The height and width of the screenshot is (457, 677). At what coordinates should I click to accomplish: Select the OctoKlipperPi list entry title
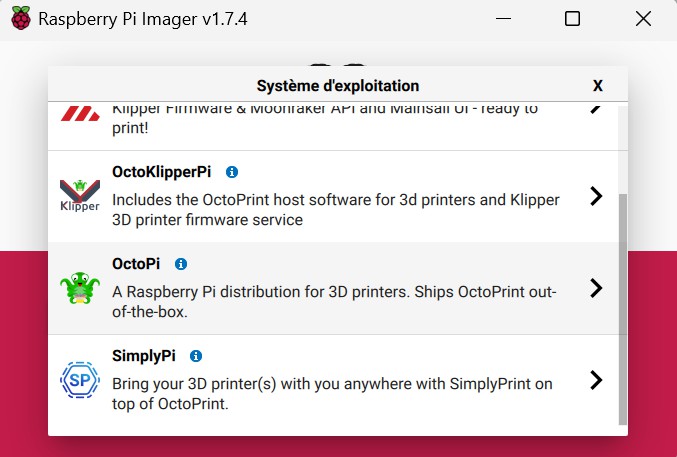point(161,172)
